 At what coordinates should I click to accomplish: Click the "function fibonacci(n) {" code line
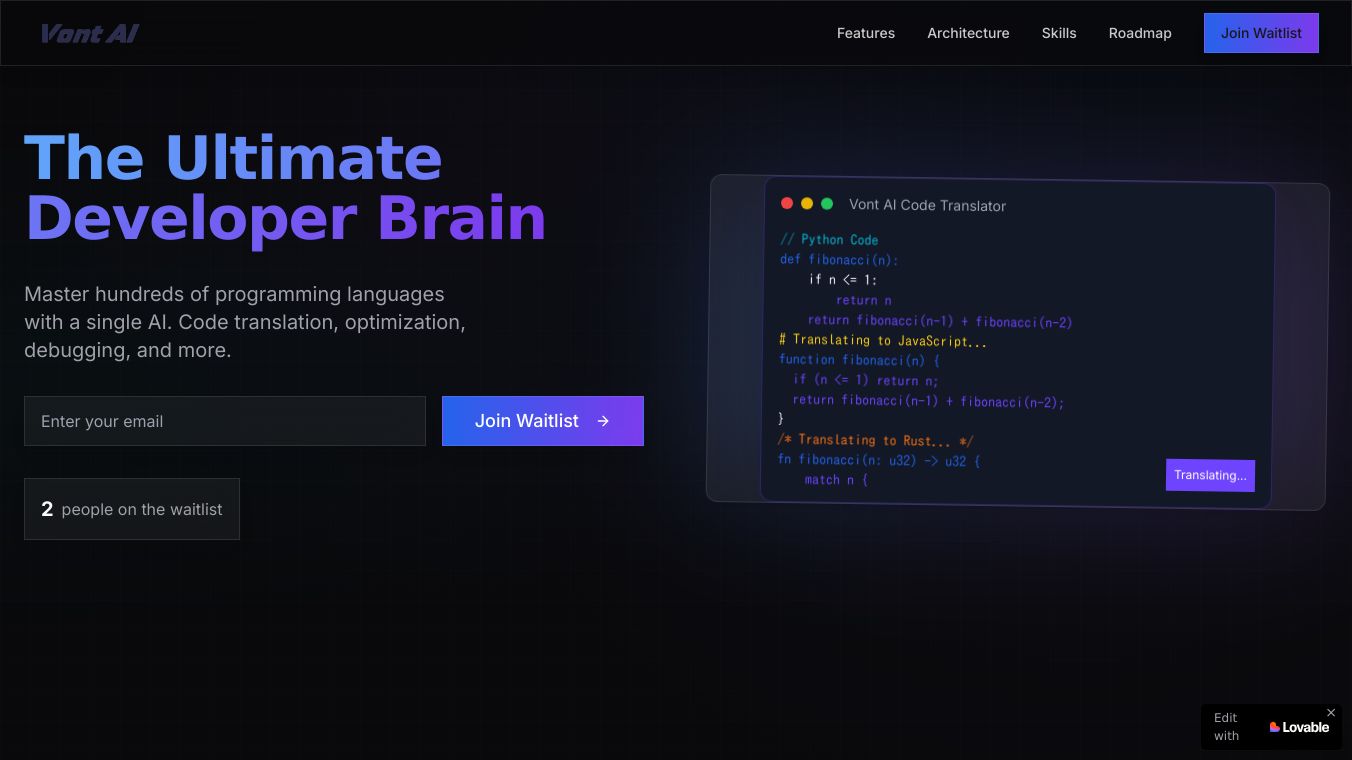tap(859, 360)
